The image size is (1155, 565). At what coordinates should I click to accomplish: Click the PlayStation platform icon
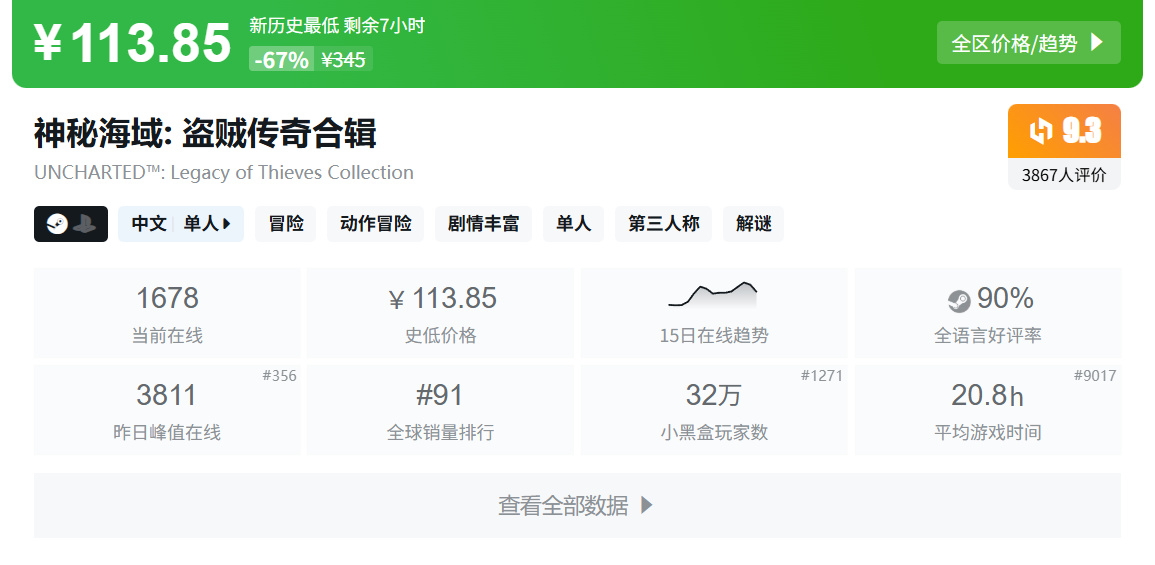coord(85,224)
